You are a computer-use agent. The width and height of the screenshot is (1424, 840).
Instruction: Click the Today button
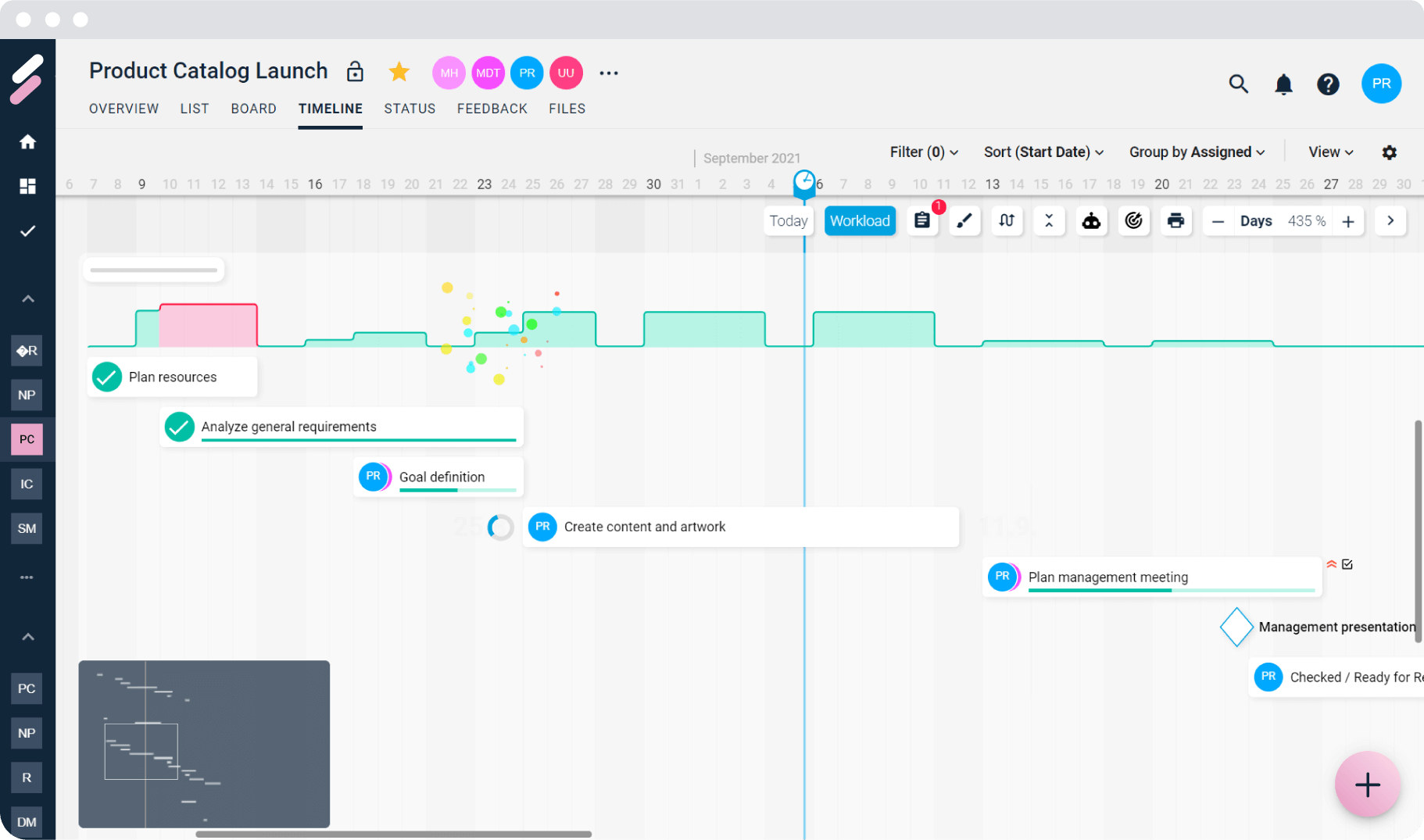click(788, 221)
